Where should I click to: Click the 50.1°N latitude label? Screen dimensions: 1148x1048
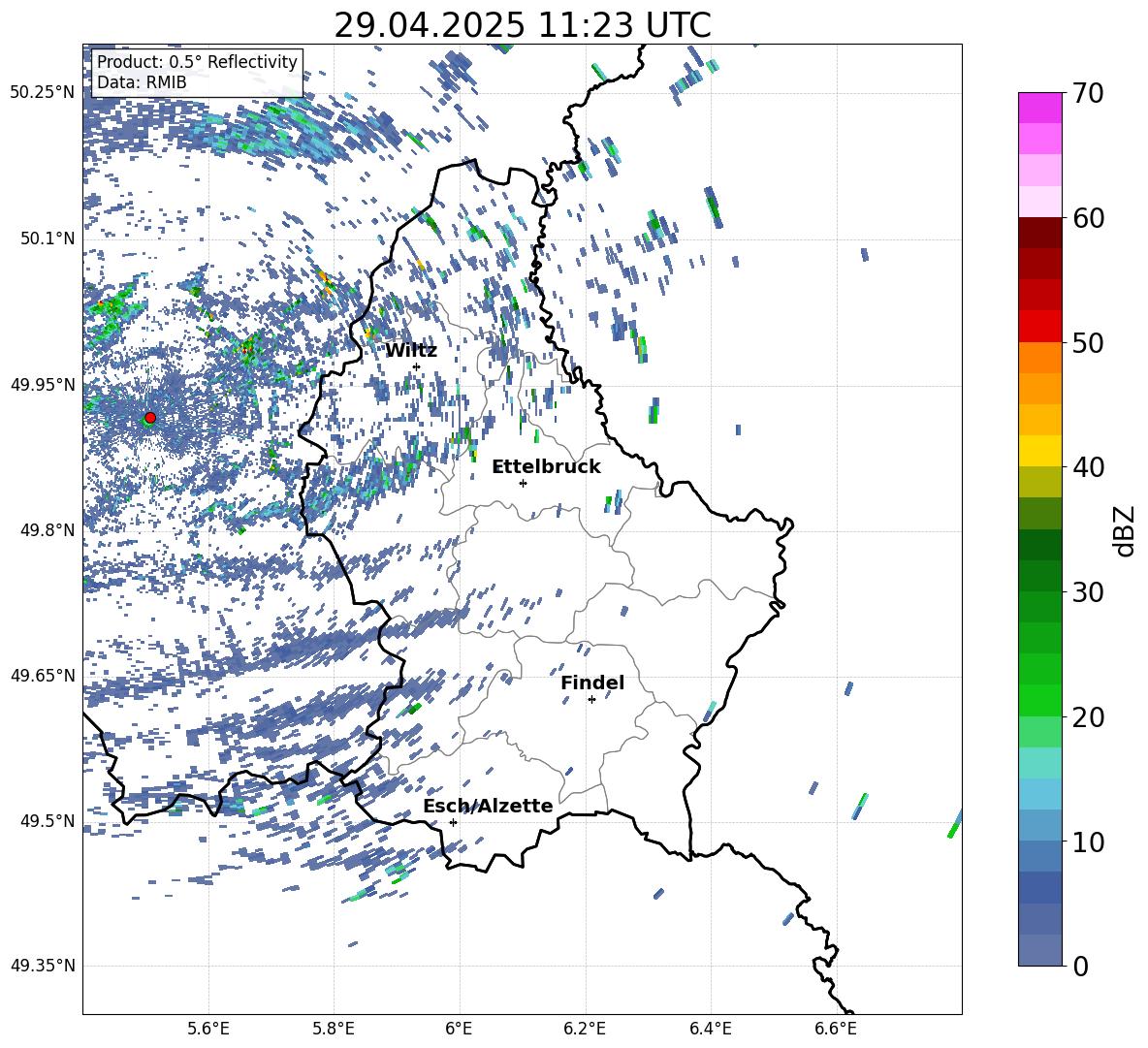click(x=47, y=238)
